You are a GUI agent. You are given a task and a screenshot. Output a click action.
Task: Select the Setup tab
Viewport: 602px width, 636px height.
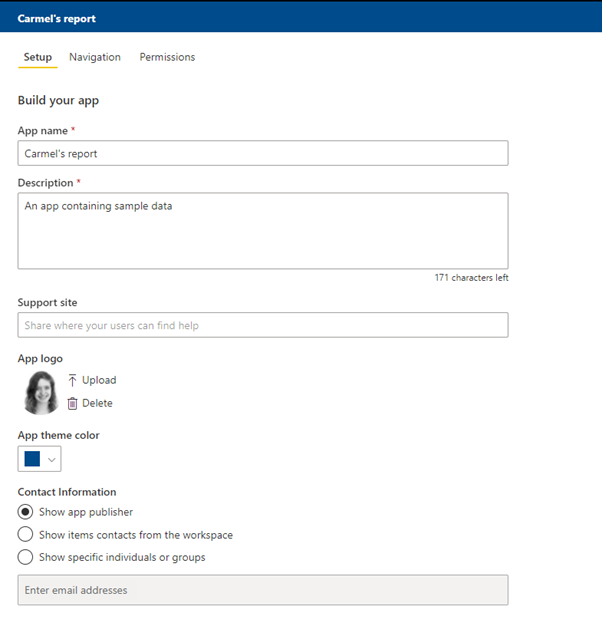(37, 57)
